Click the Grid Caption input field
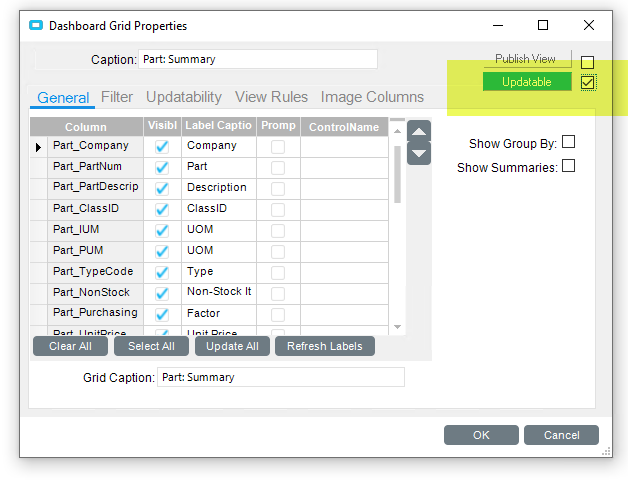Screen dimensions: 628x486 [x=280, y=377]
